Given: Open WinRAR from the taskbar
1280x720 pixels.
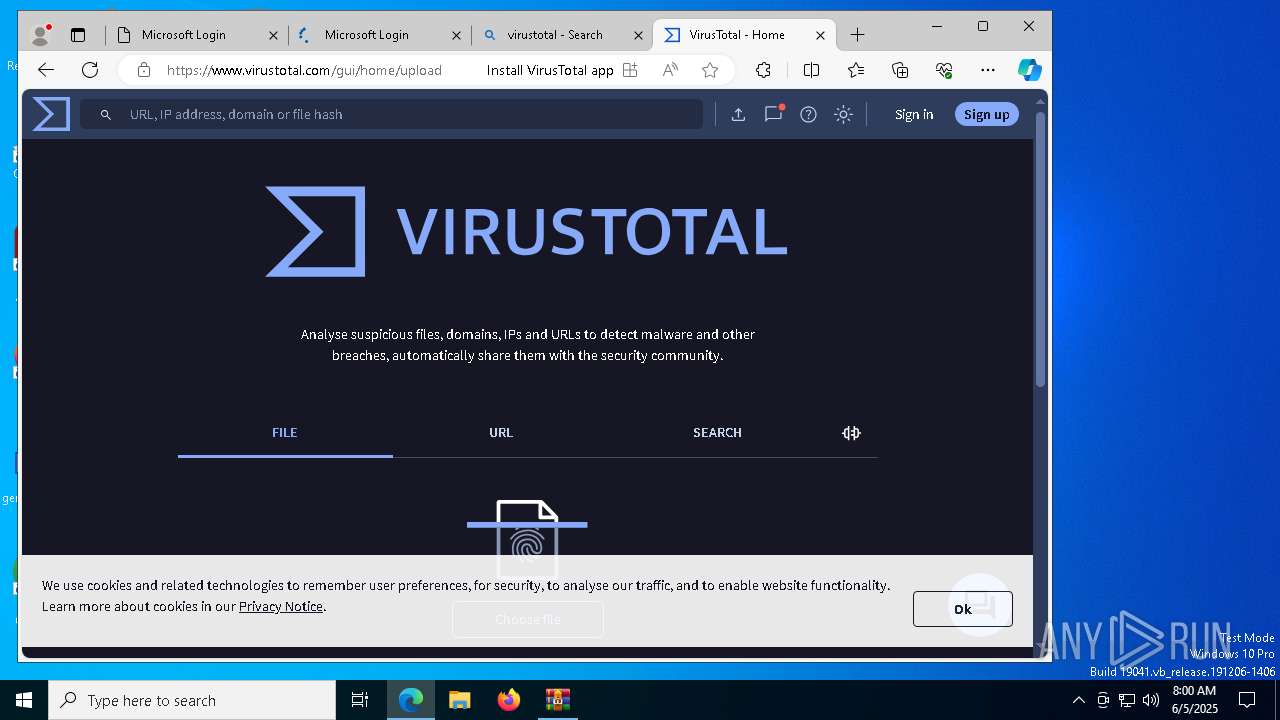Looking at the screenshot, I should [x=557, y=700].
